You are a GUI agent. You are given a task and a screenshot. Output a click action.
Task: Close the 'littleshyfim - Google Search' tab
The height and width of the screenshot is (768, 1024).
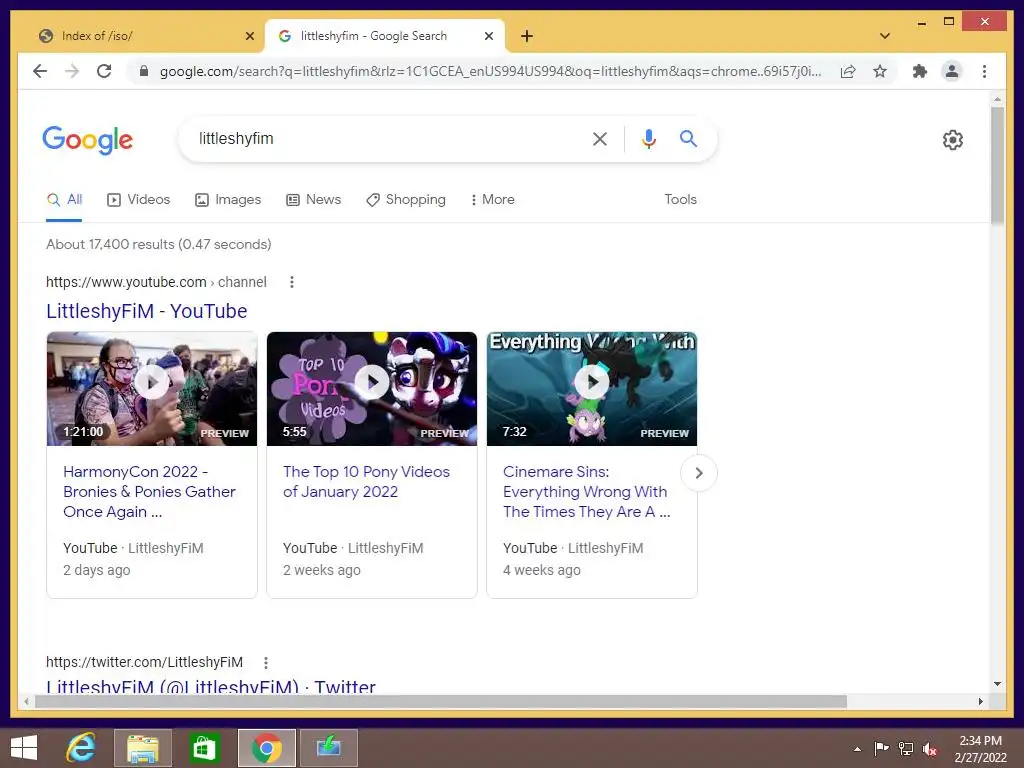[x=488, y=36]
